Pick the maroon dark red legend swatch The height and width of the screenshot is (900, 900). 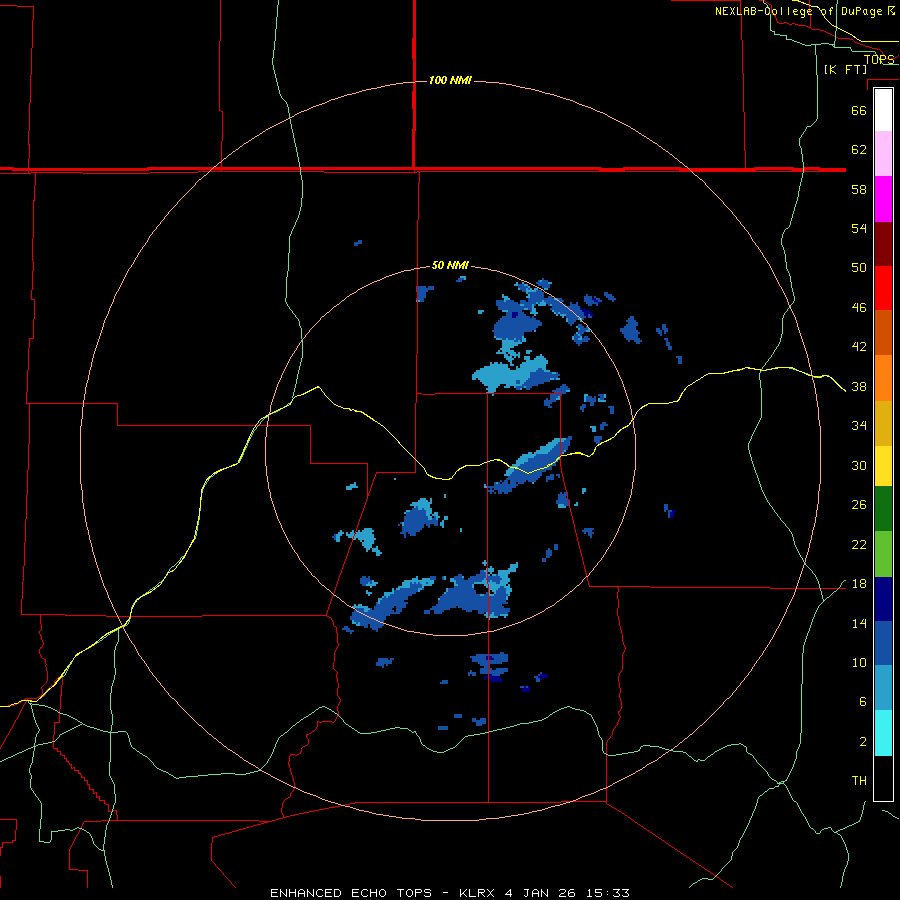pos(883,243)
